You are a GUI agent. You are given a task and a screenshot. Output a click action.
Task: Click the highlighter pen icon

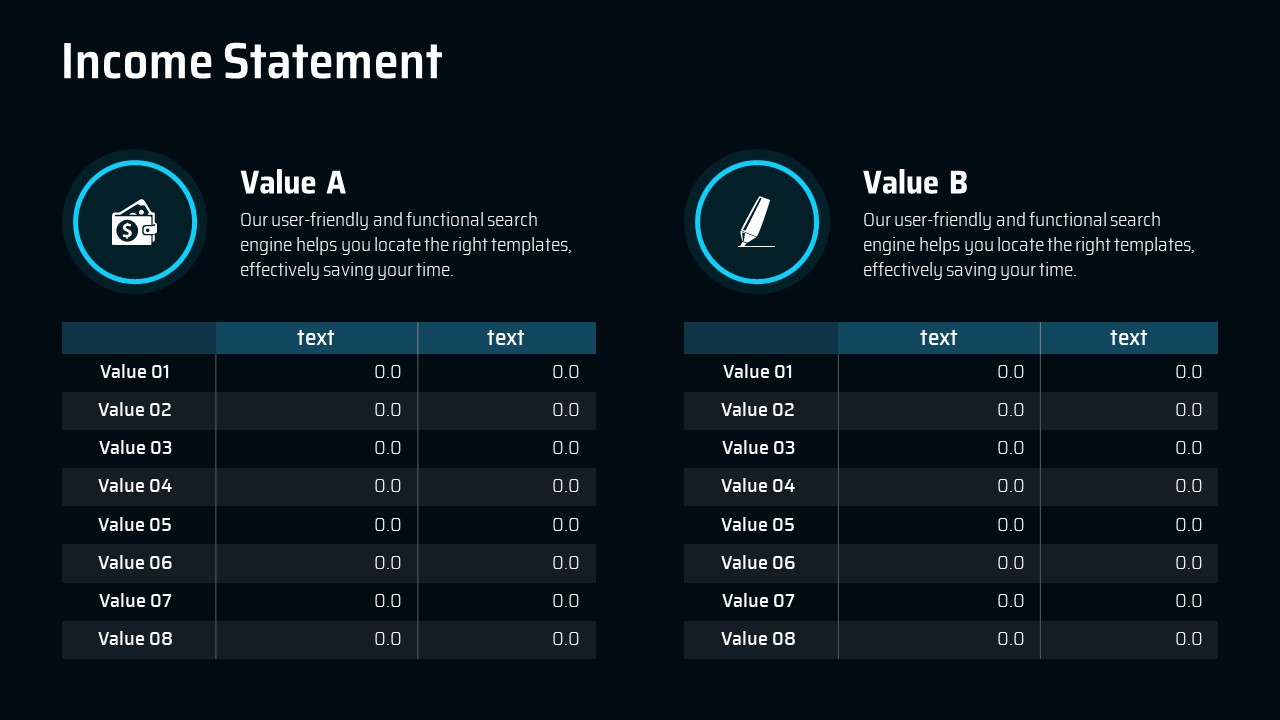click(756, 222)
